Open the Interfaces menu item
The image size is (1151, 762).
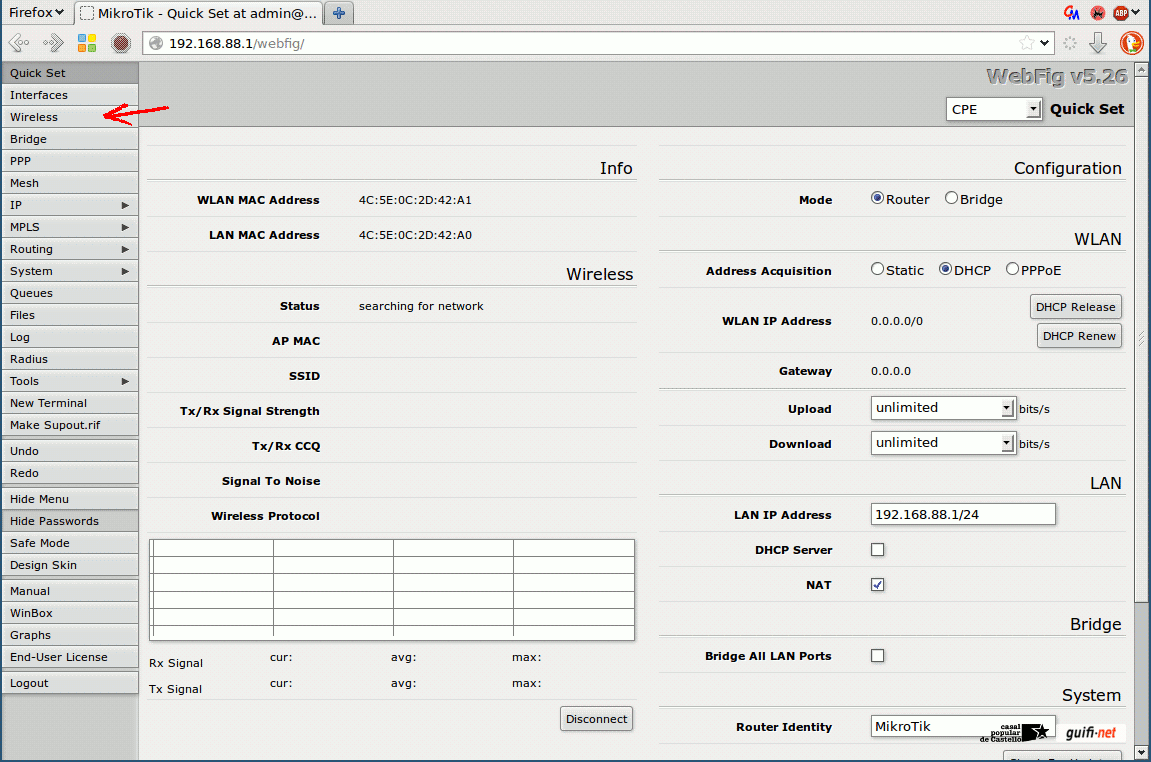click(69, 95)
